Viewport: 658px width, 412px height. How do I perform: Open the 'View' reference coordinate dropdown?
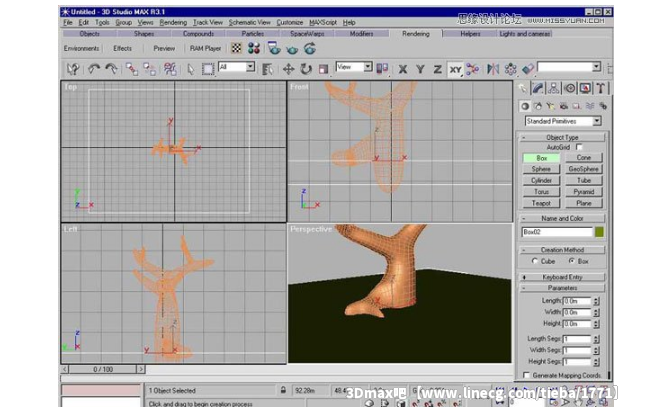(x=368, y=67)
